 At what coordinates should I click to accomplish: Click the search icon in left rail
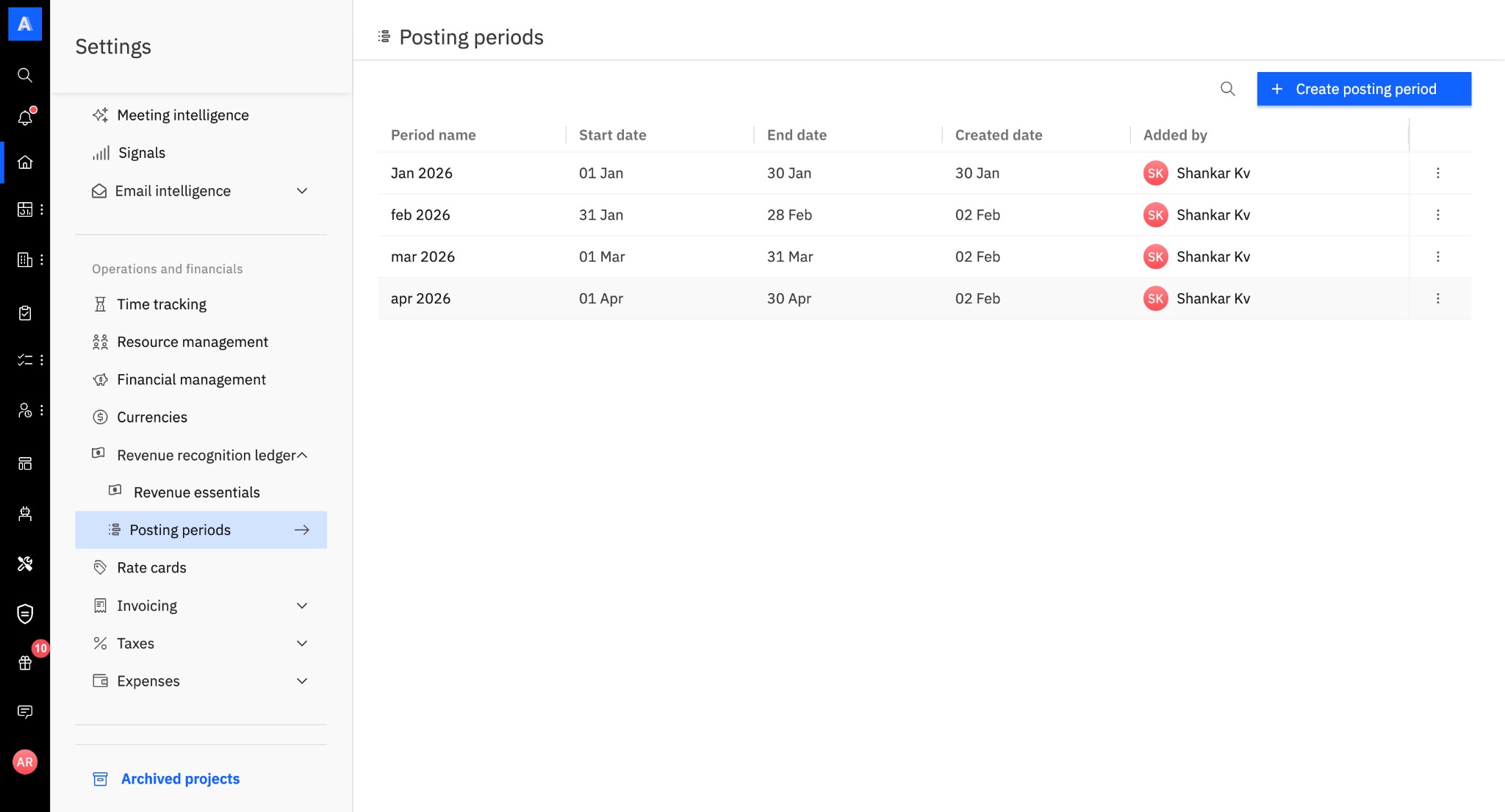(25, 75)
